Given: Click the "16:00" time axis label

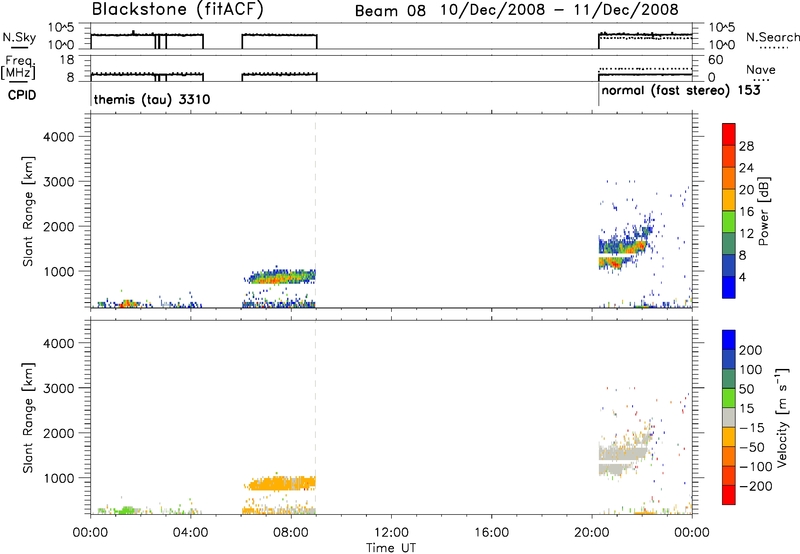Looking at the screenshot, I should [491, 533].
